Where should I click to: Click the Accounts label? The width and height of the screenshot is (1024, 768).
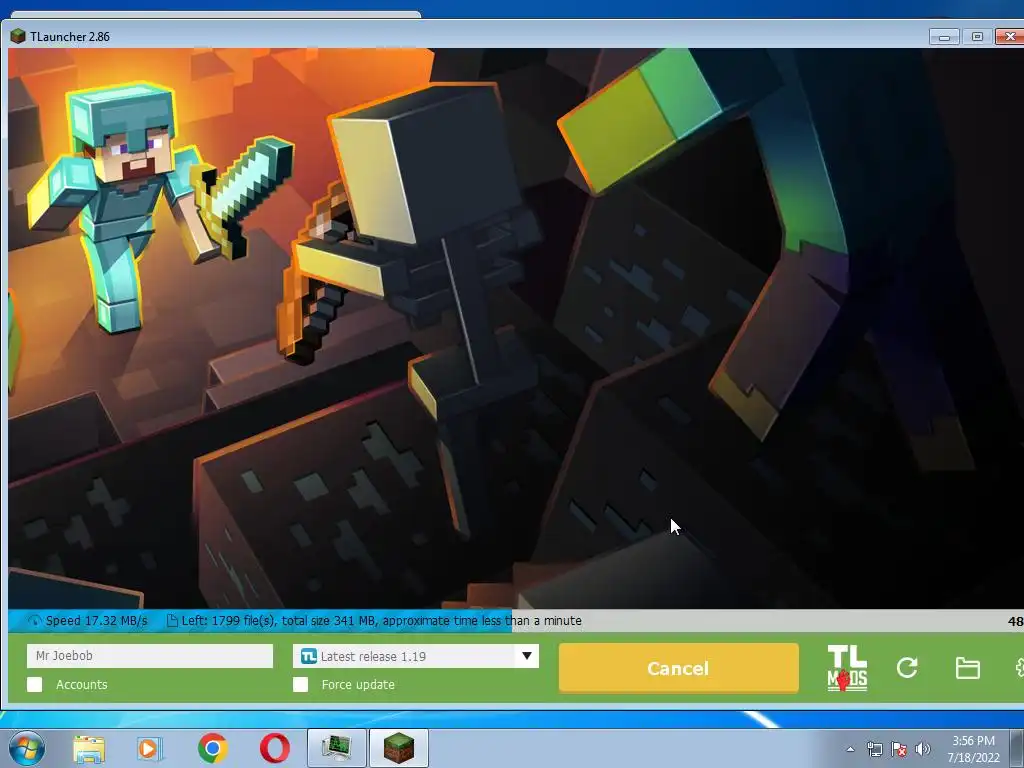(82, 684)
